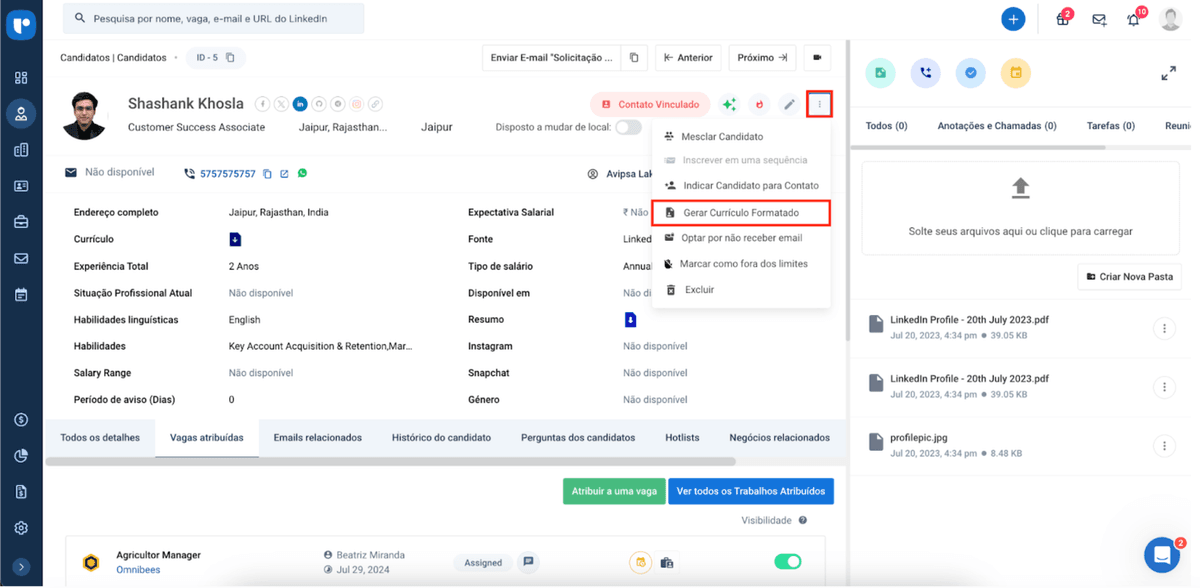
Task: Open three-dot menu for profilepic.jpg
Action: (1164, 446)
